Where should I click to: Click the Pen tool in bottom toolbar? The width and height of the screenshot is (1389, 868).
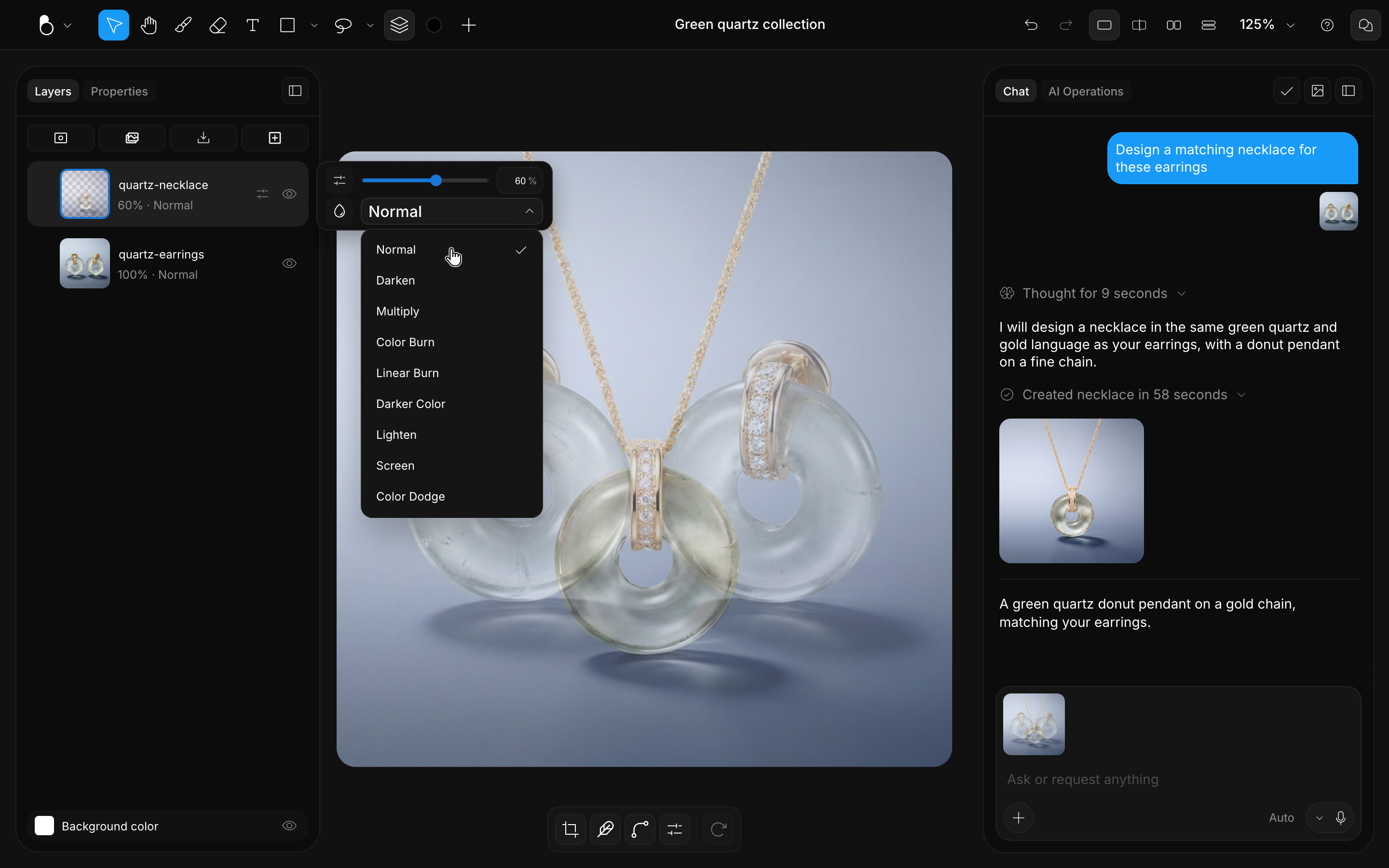pyautogui.click(x=606, y=829)
